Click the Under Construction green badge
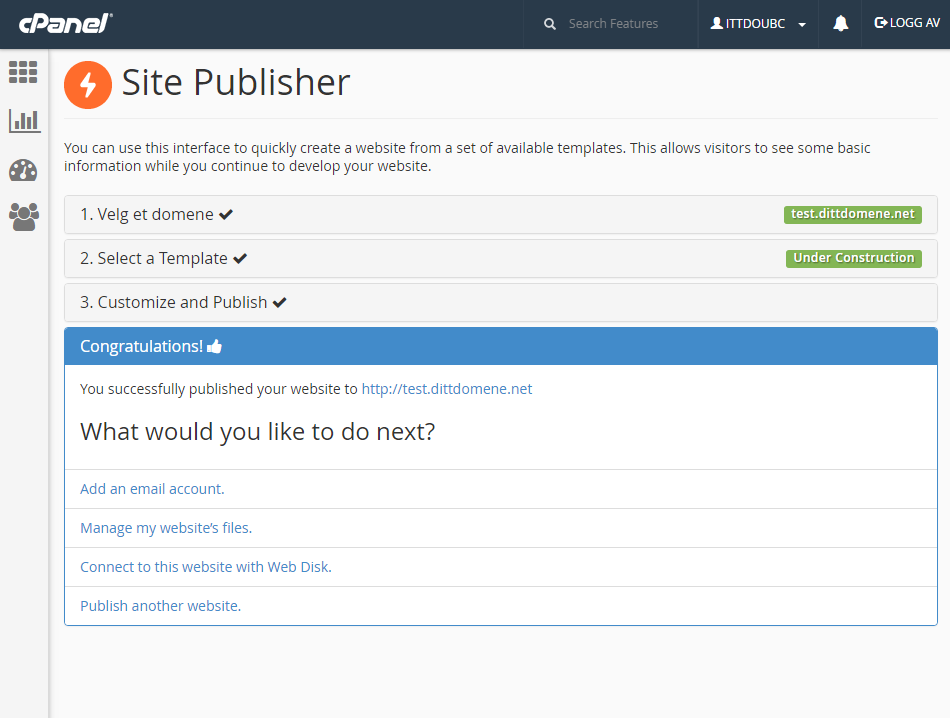950x718 pixels. click(854, 258)
